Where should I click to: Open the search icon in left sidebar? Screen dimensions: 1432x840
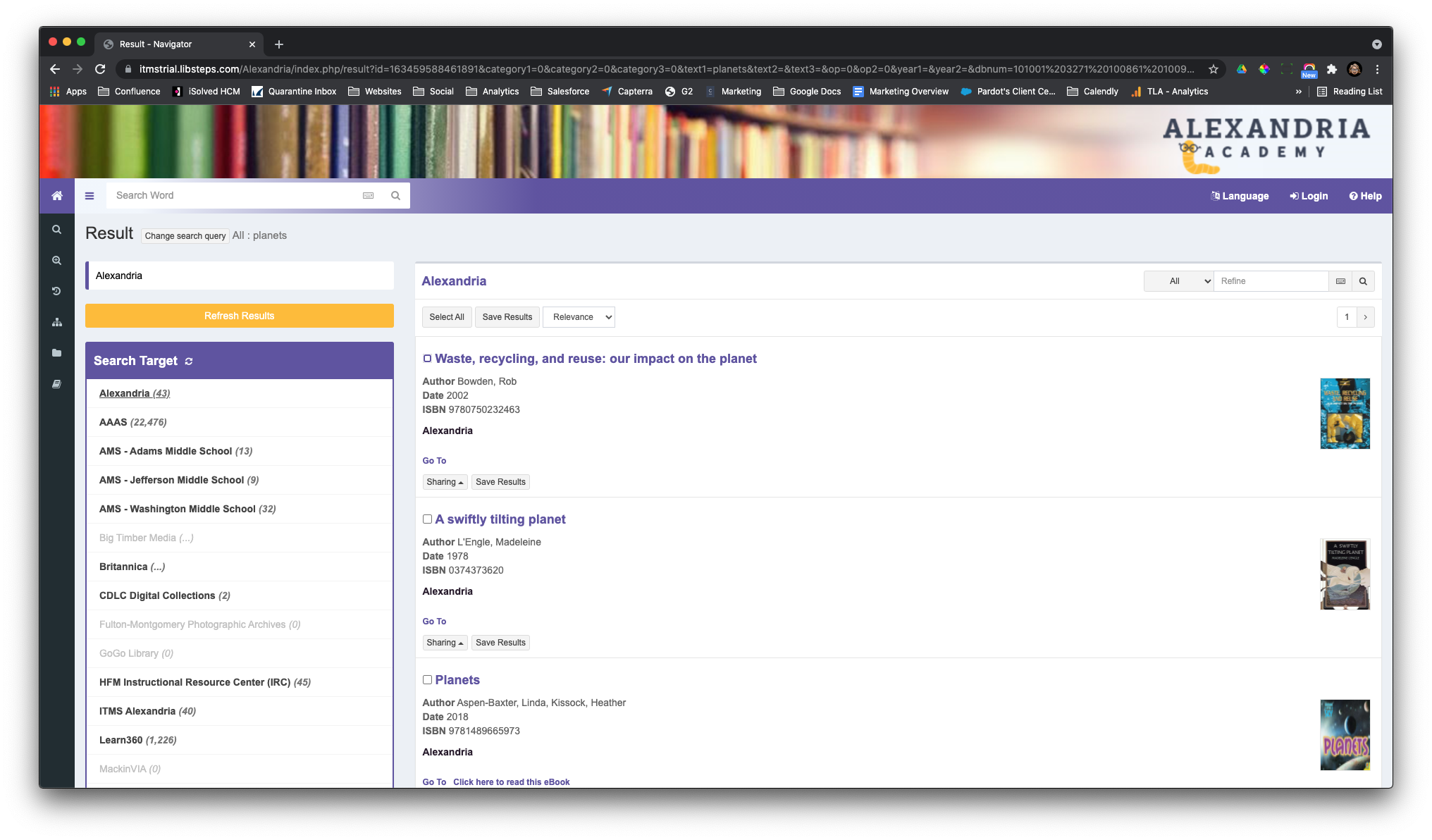57,230
